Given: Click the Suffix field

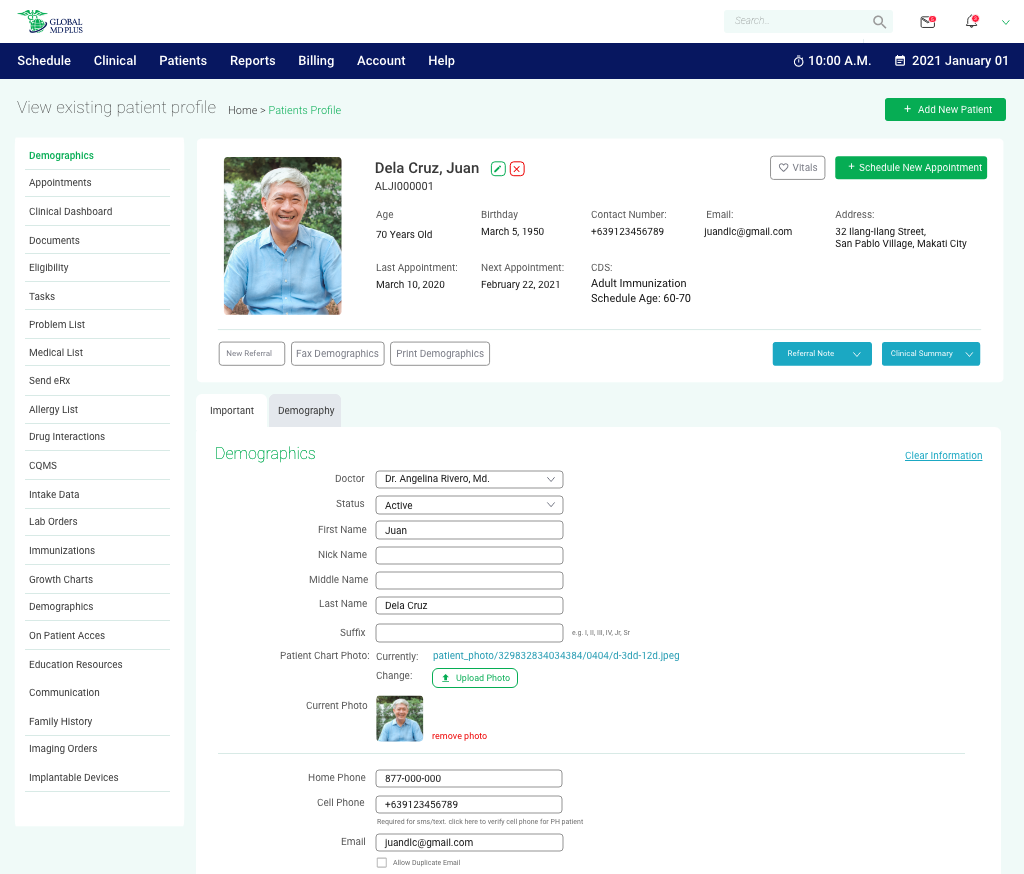Looking at the screenshot, I should 469,632.
